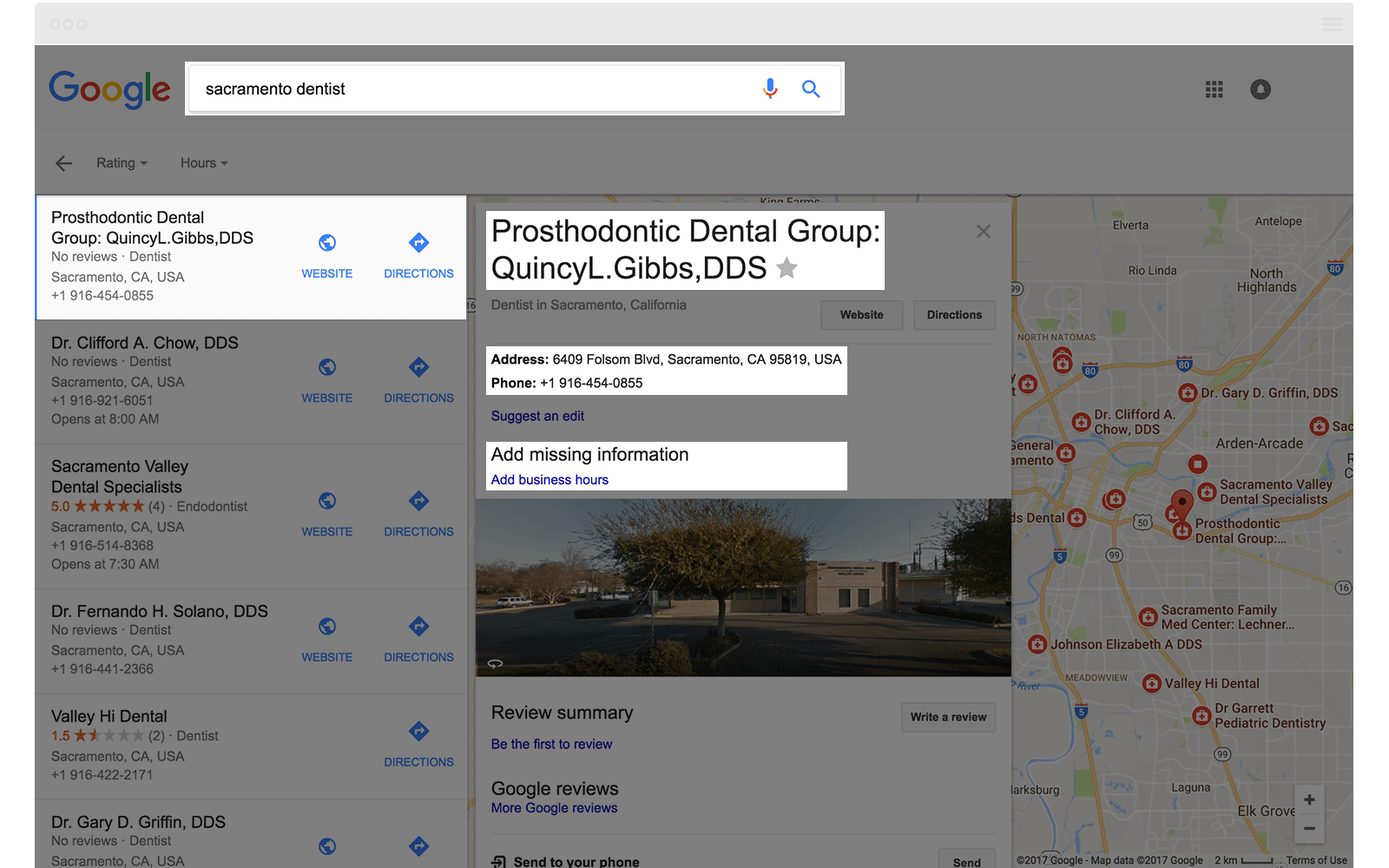Viewport: 1389px width, 868px height.
Task: Click Suggest an edit link
Action: (x=537, y=416)
